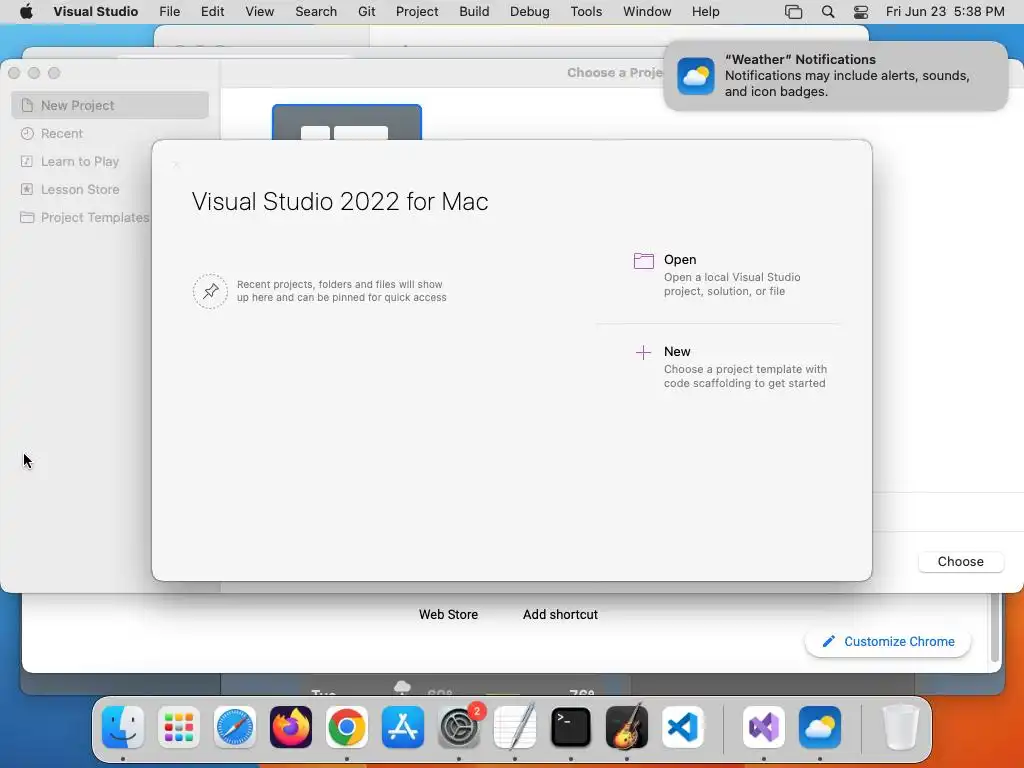The image size is (1024, 768).
Task: Click the Weather notification banner
Action: 835,76
